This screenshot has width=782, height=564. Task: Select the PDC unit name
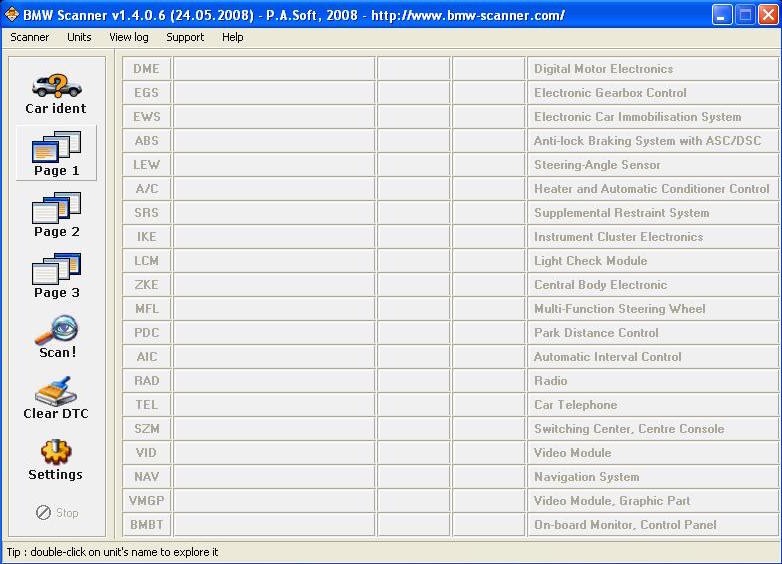pos(147,333)
